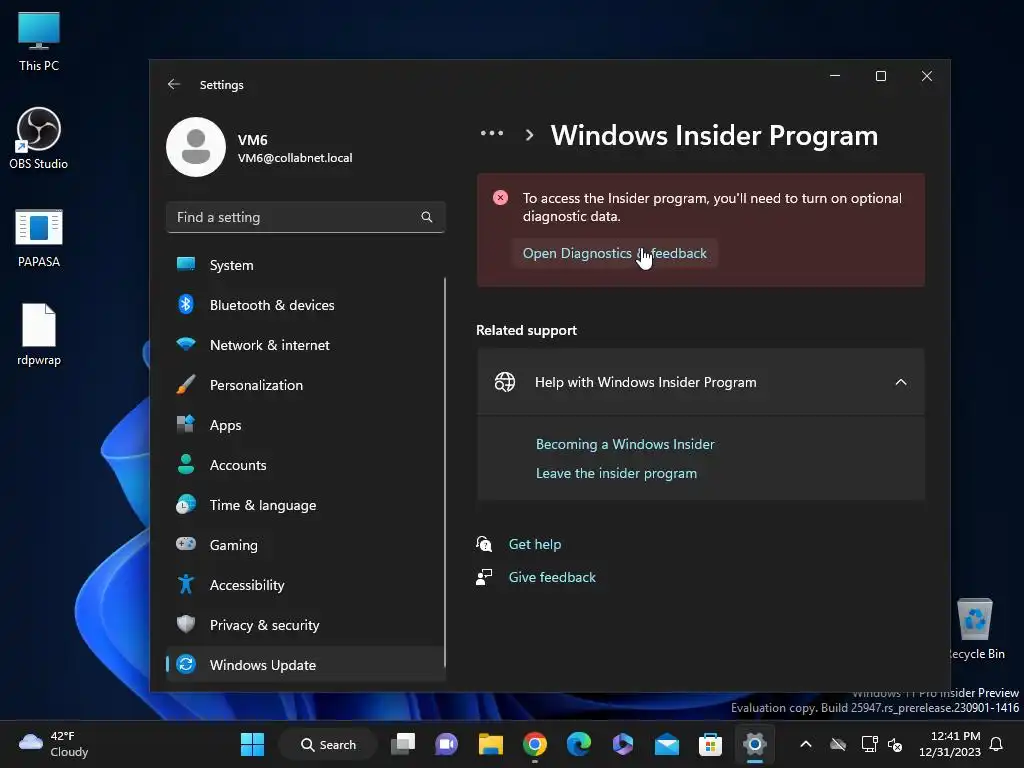Image resolution: width=1024 pixels, height=768 pixels.
Task: Open the notifications bell
Action: pos(997,744)
